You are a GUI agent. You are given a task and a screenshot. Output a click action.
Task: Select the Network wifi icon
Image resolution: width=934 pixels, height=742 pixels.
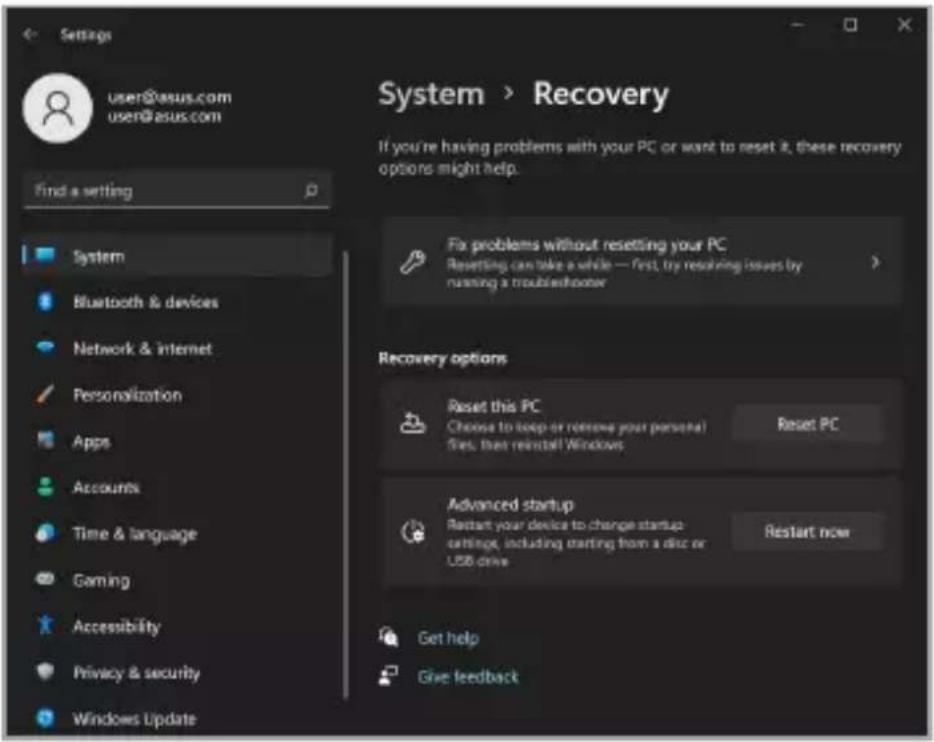pyautogui.click(x=45, y=347)
